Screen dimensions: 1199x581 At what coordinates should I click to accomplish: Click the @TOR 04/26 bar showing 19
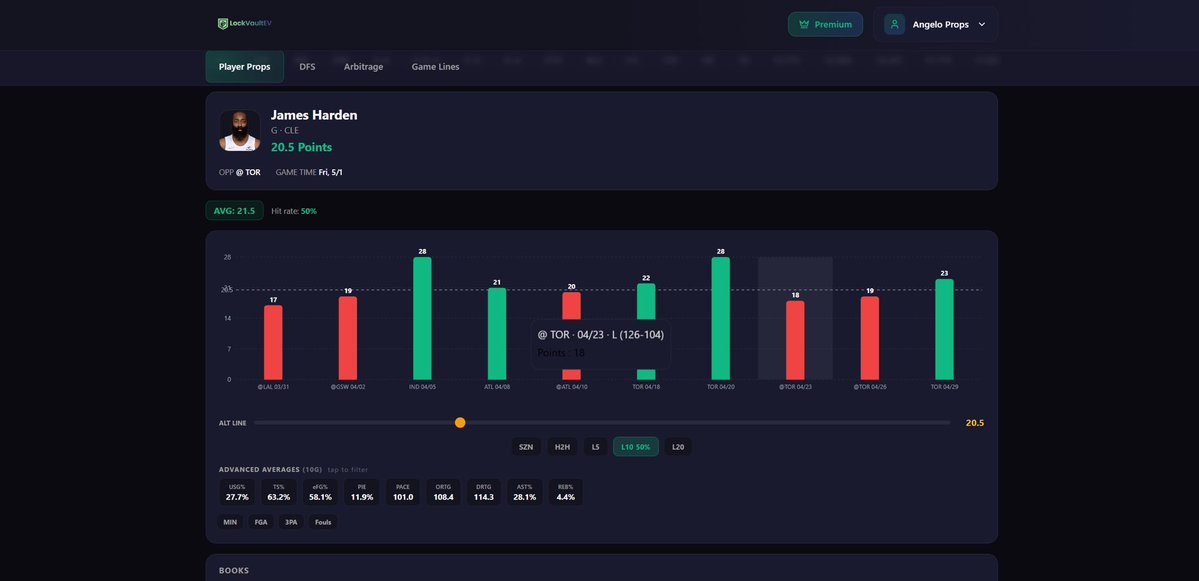tap(869, 338)
